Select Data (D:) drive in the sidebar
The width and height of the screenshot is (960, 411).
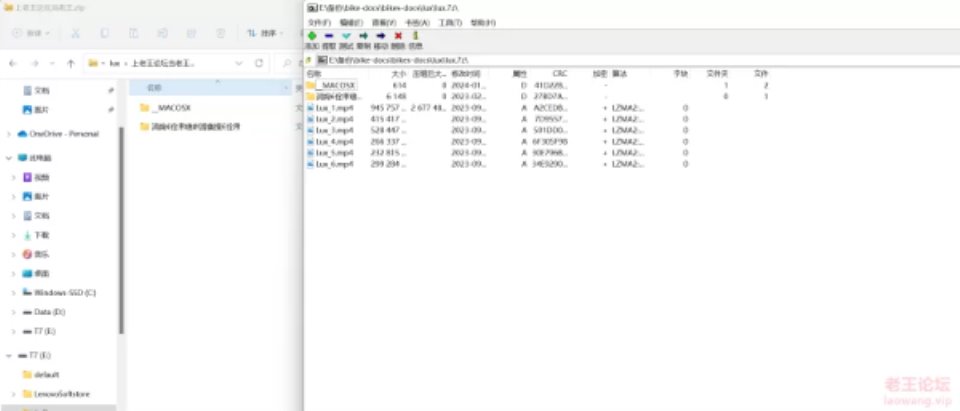(x=43, y=312)
